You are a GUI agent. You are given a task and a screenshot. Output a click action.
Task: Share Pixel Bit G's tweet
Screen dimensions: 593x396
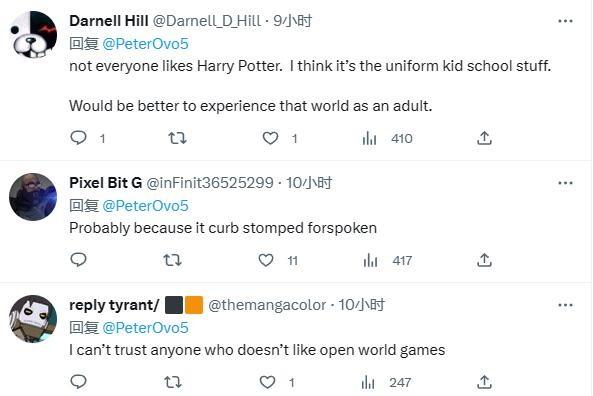point(484,260)
